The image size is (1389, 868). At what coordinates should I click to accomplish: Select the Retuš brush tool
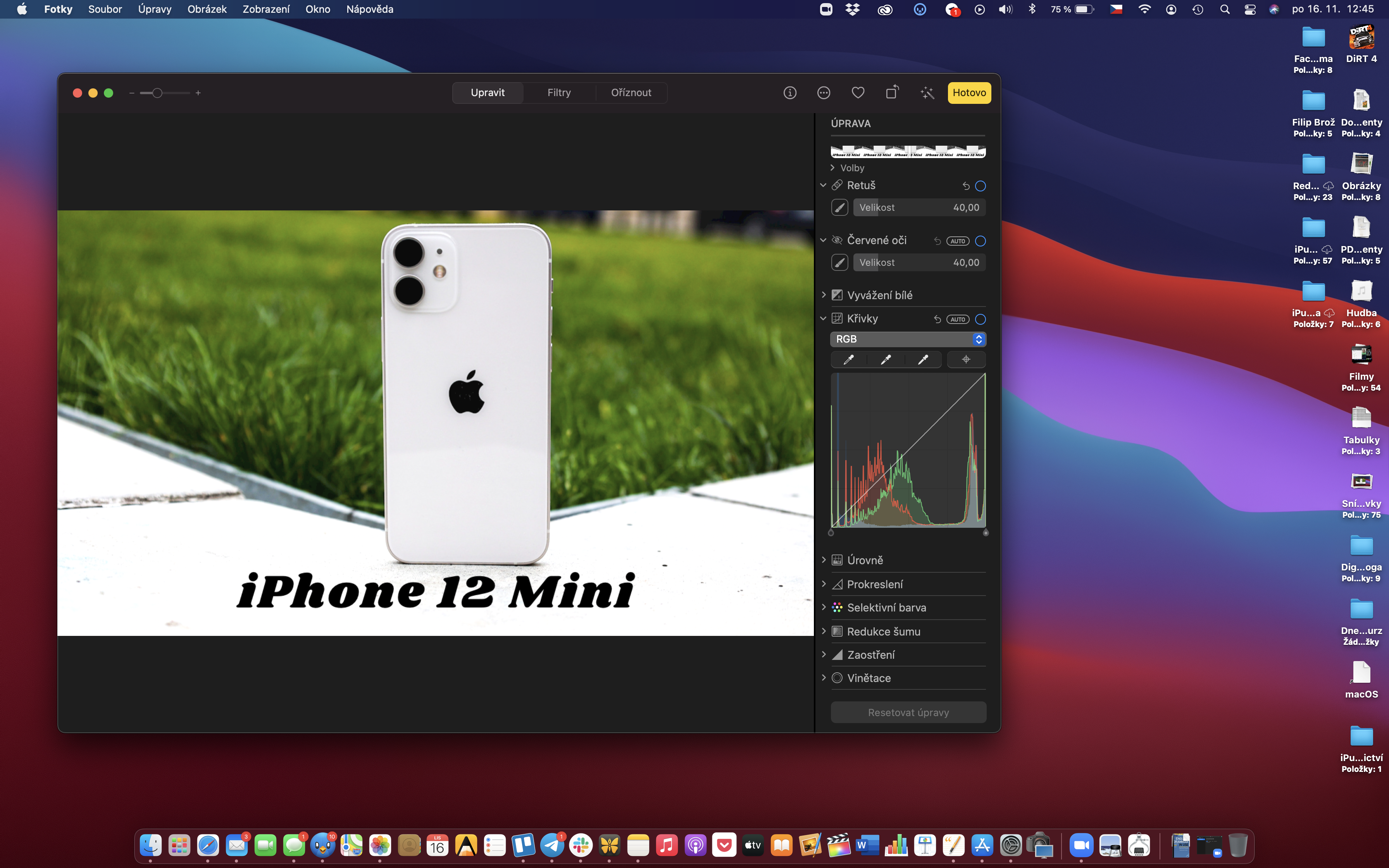[839, 207]
